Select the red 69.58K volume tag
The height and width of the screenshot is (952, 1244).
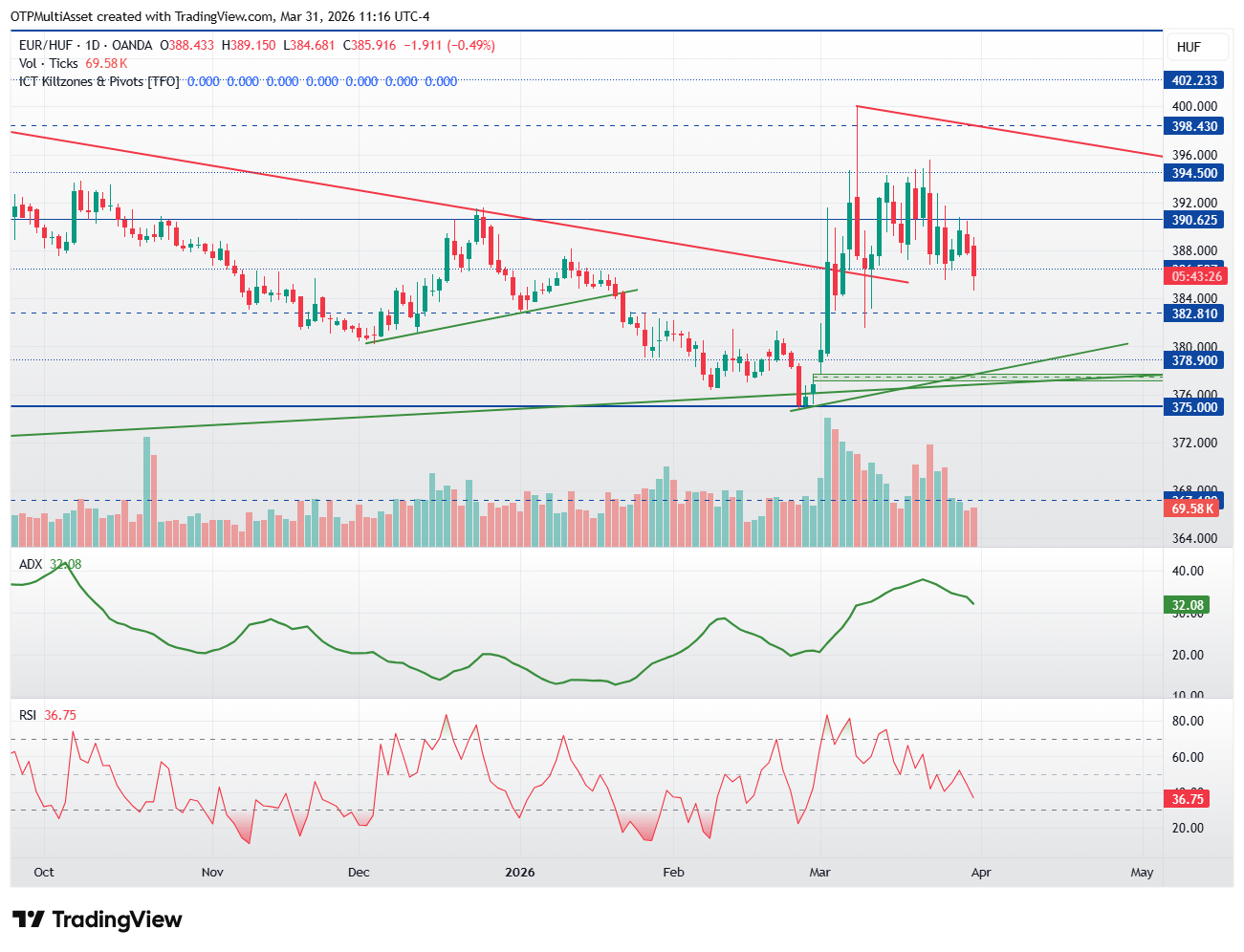(x=1192, y=508)
